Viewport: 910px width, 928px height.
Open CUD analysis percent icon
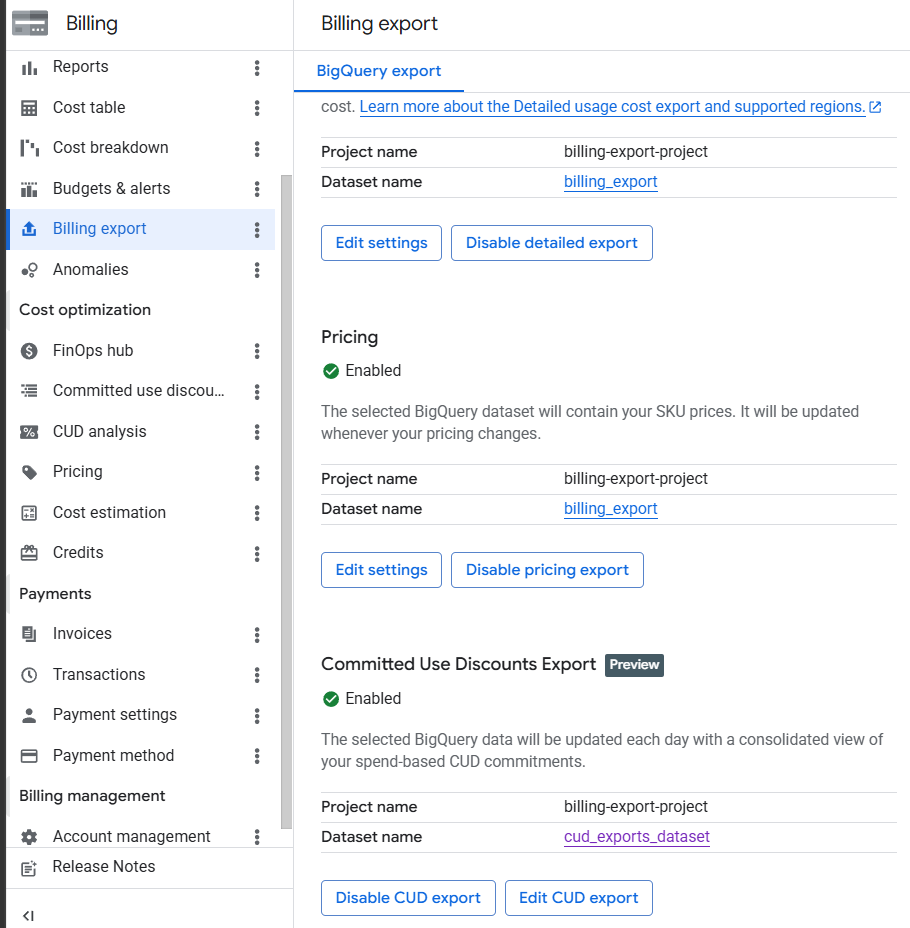(x=29, y=432)
